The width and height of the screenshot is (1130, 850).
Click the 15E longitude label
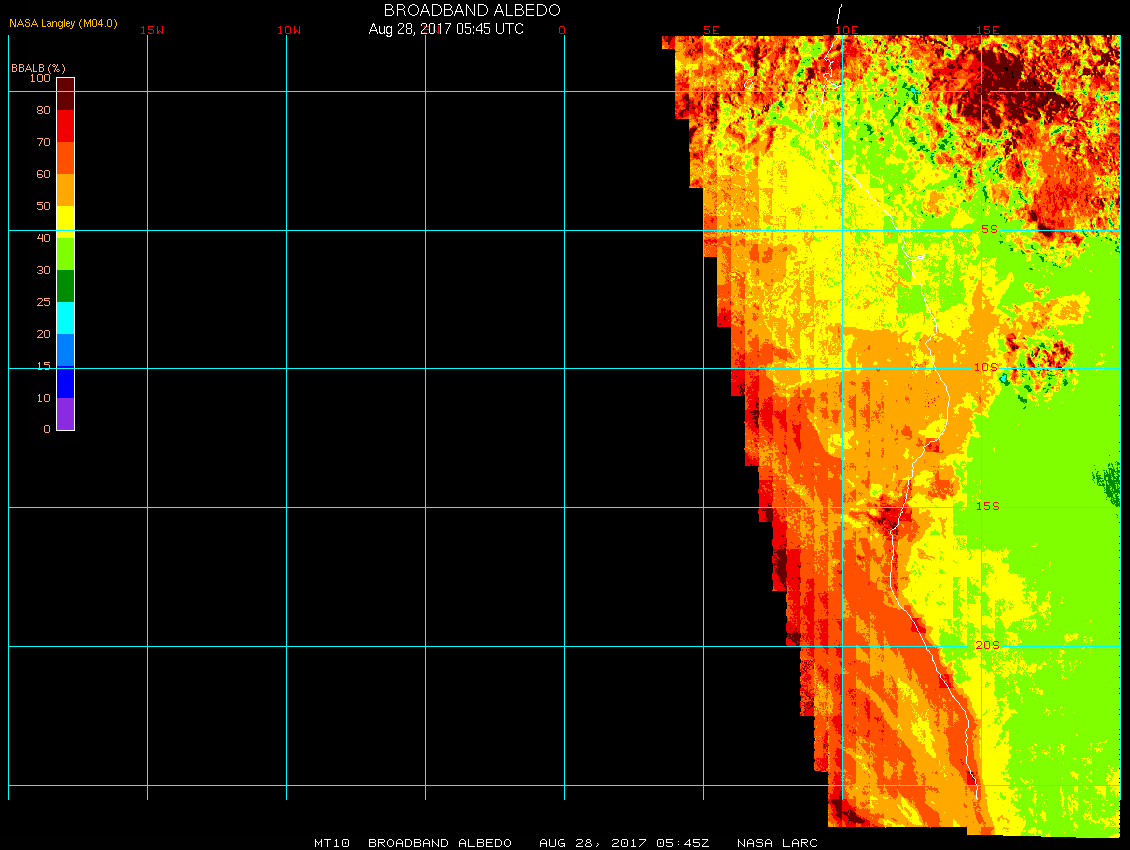coord(988,30)
